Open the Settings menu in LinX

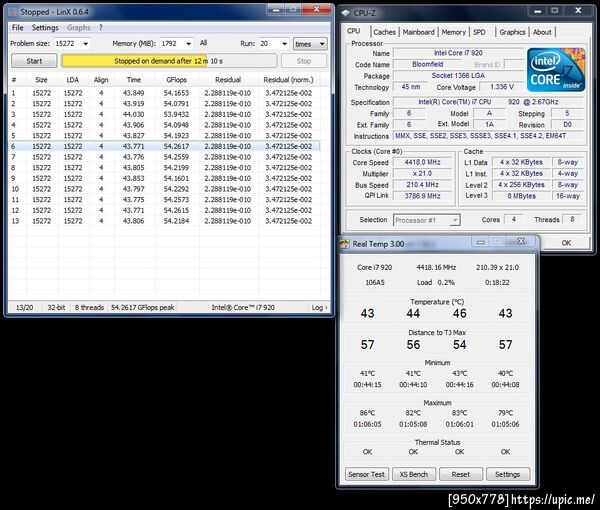point(45,28)
